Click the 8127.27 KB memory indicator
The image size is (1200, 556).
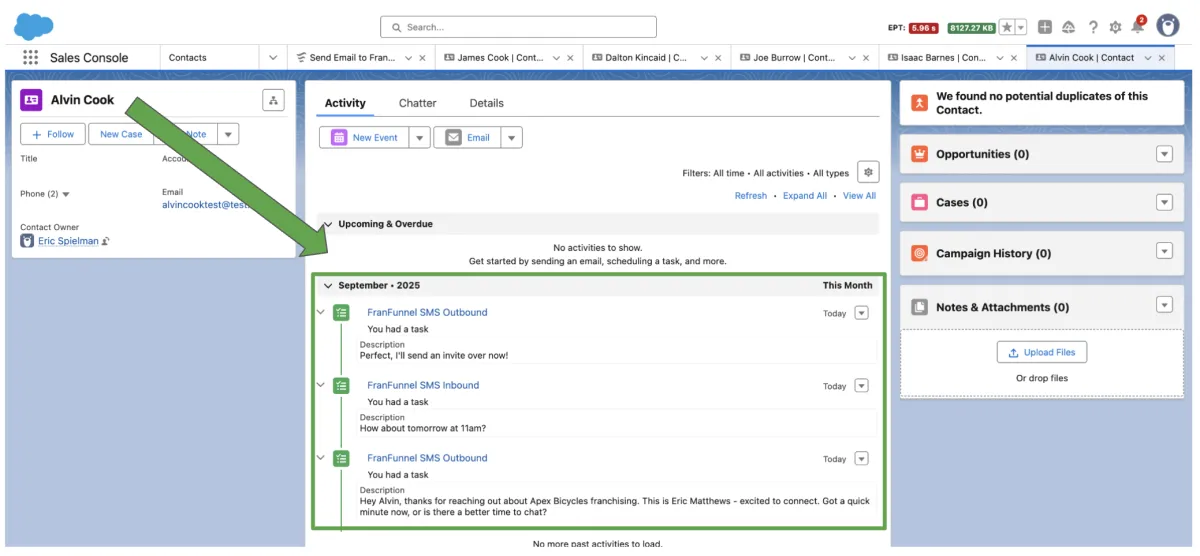tap(970, 28)
